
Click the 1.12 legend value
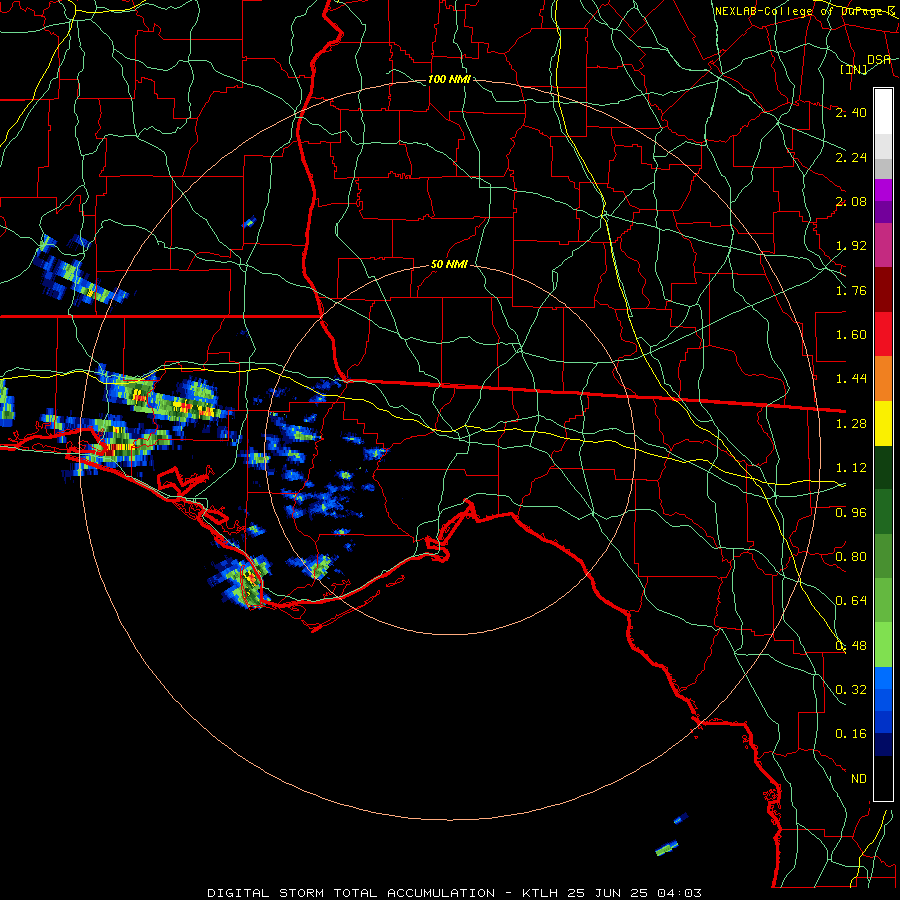tap(851, 468)
